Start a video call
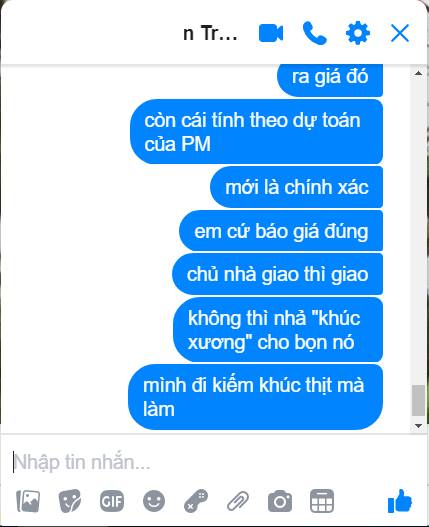 271,33
